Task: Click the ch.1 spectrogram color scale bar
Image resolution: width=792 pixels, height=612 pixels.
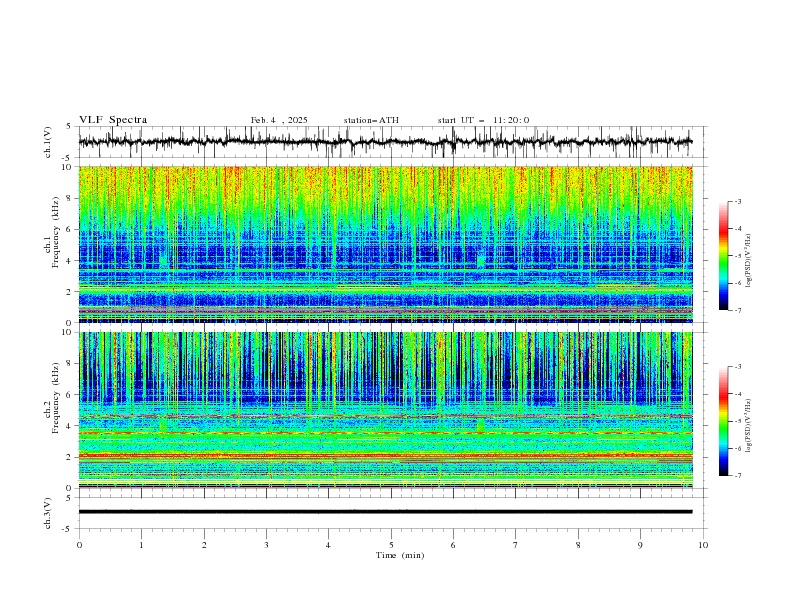Action: 723,256
